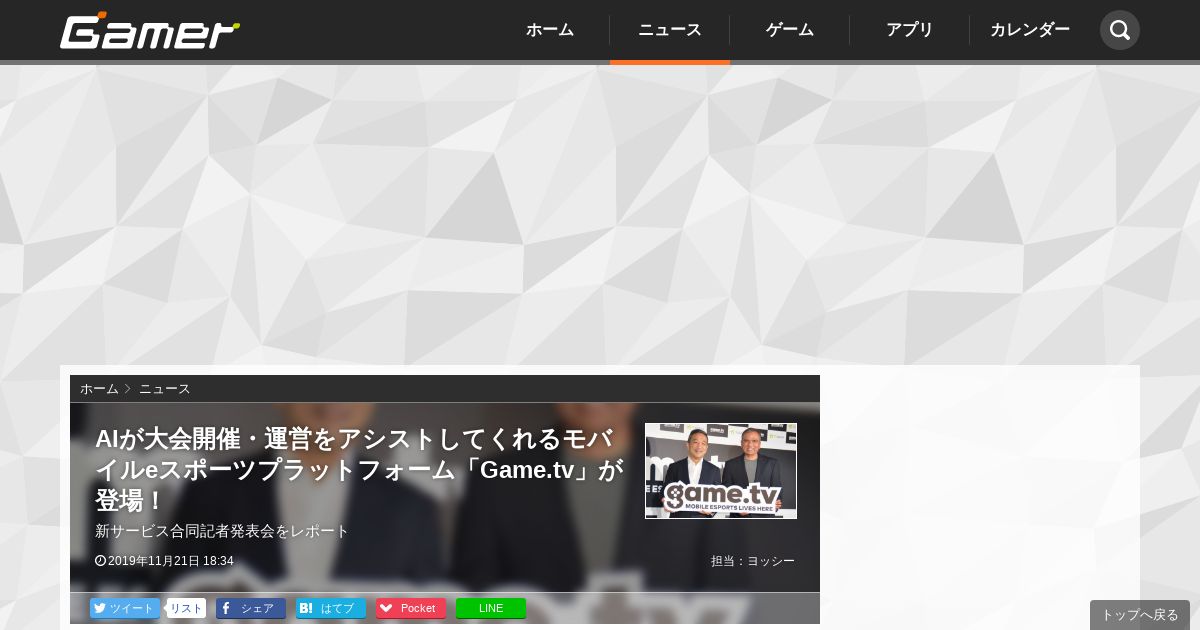The width and height of the screenshot is (1200, 630).
Task: Open the アプリ menu item
Action: click(x=910, y=30)
